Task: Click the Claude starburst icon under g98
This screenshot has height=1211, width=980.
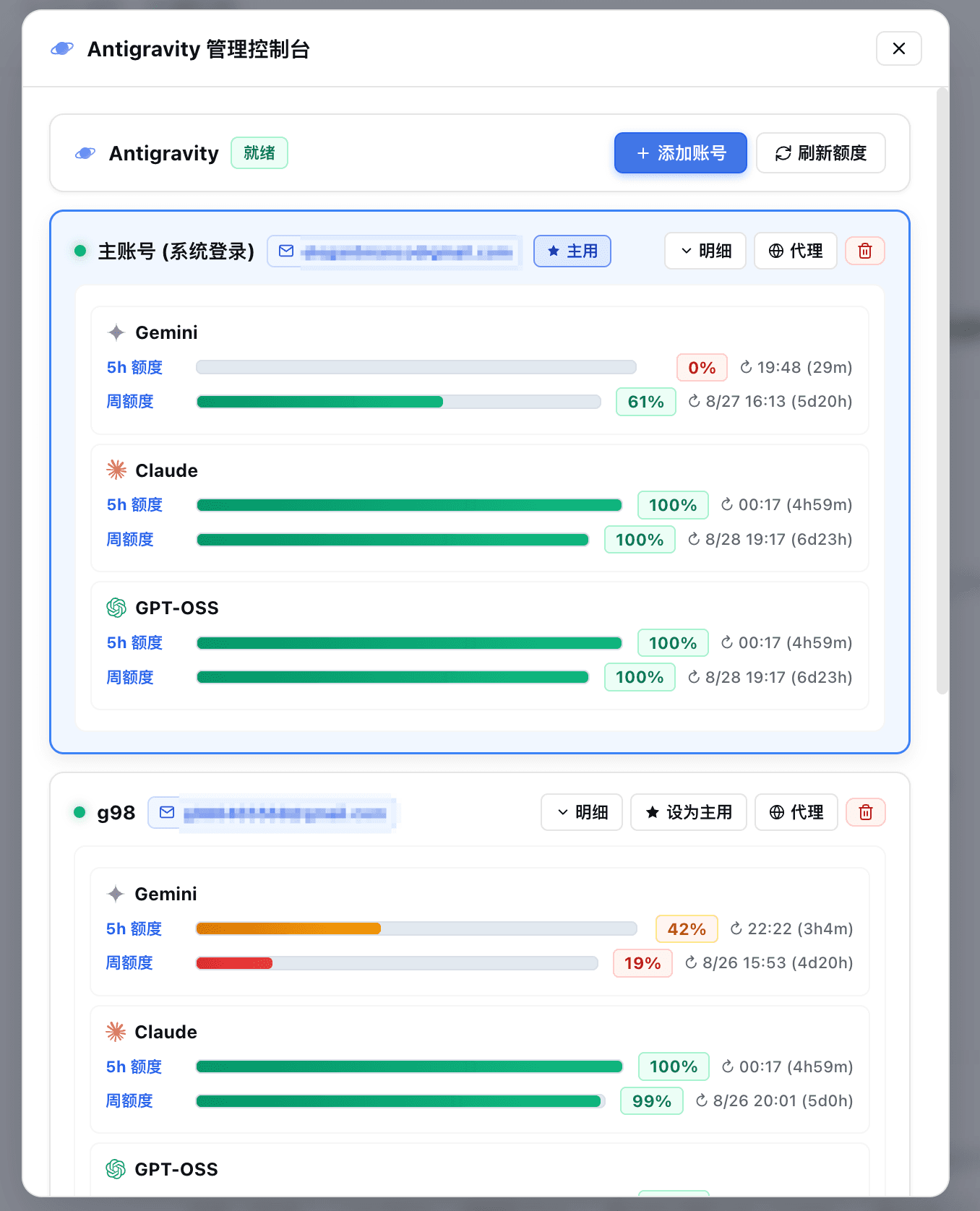Action: click(116, 1032)
